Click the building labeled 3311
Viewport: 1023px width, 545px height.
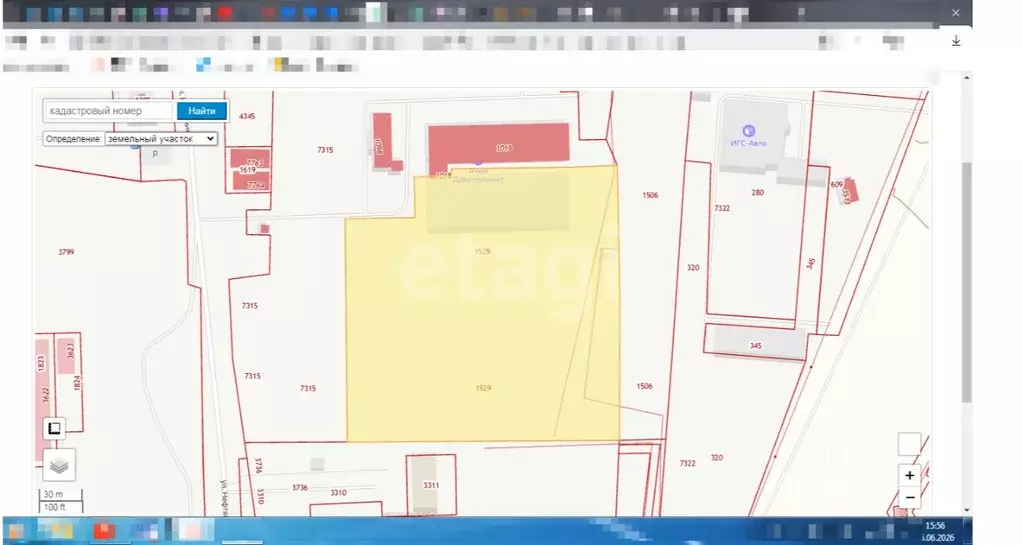[431, 485]
